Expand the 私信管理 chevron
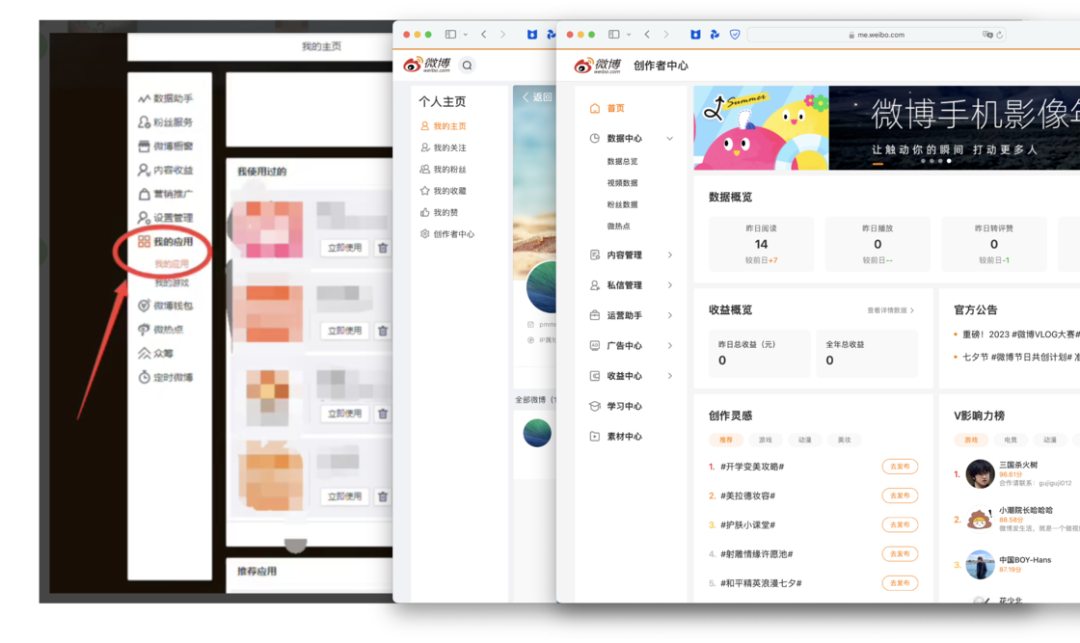Screen dimensions: 1080x643 click(669, 285)
